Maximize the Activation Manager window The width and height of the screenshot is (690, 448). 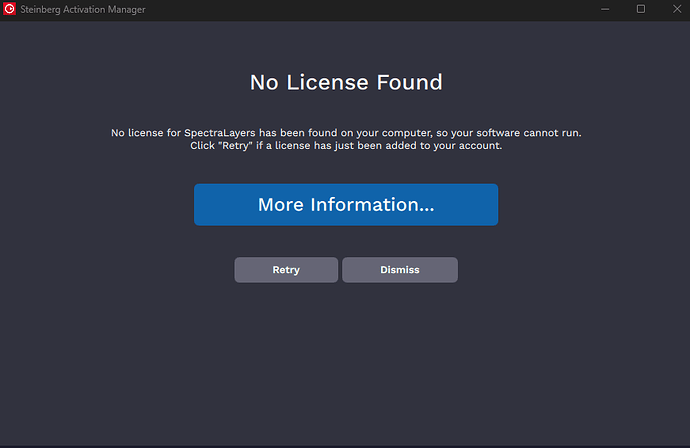point(641,9)
